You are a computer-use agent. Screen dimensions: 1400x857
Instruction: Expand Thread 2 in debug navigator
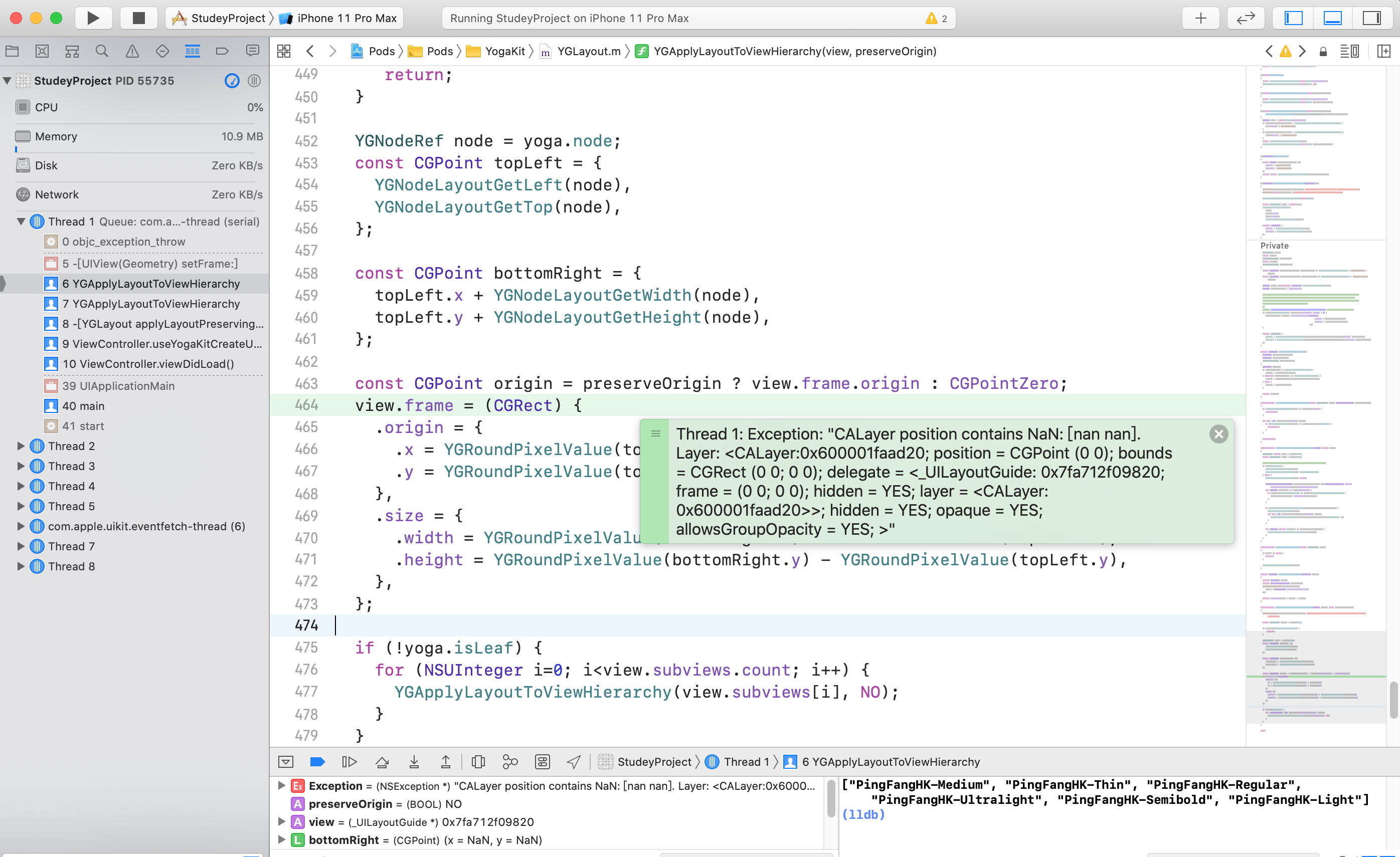(21, 446)
